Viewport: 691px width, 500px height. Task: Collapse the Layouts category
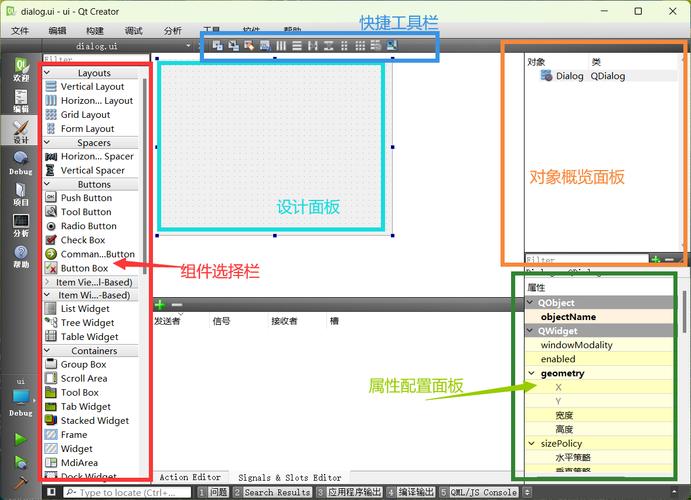click(48, 72)
